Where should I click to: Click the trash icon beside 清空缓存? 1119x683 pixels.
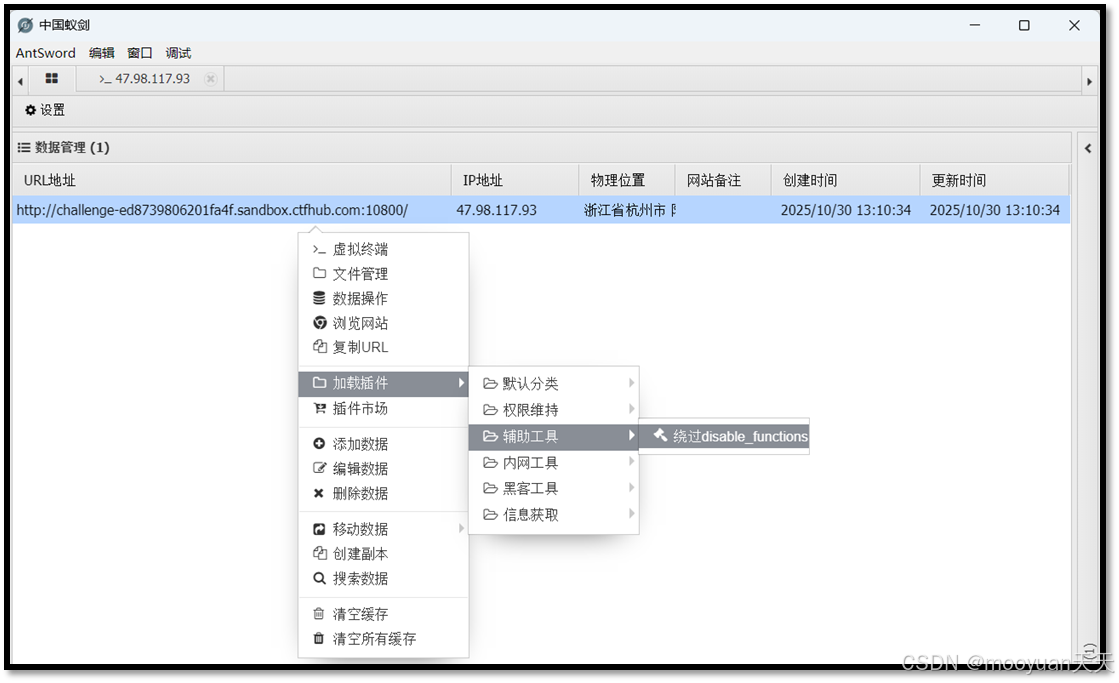click(x=319, y=614)
